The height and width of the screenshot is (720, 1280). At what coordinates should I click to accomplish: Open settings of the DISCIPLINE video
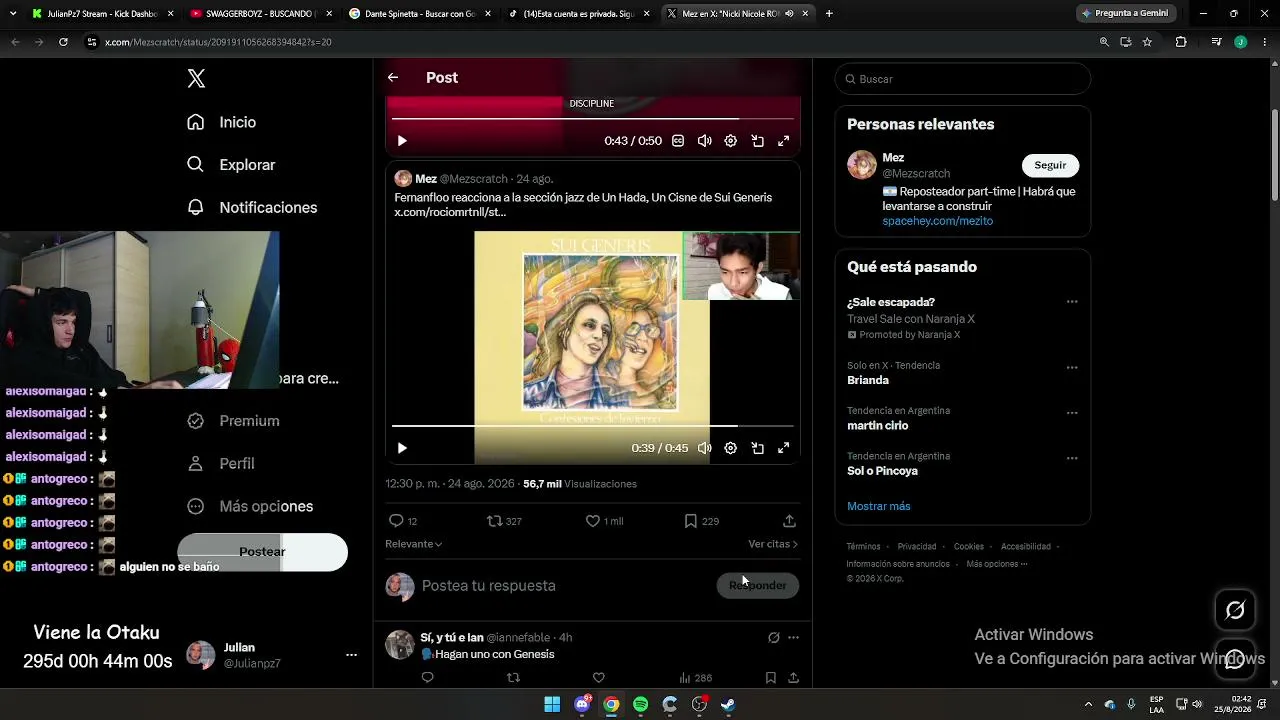[x=731, y=141]
